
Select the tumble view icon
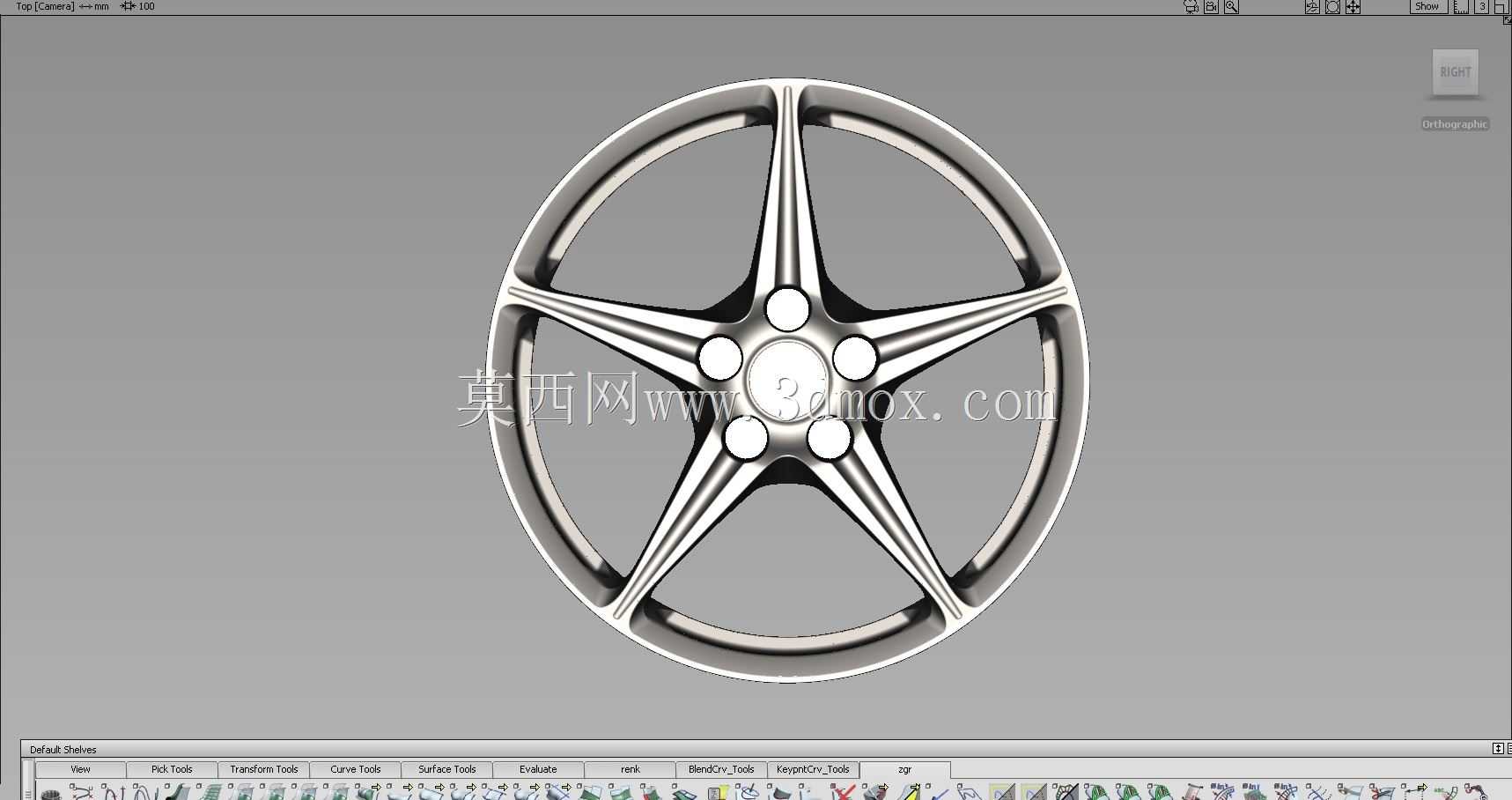[x=1312, y=7]
